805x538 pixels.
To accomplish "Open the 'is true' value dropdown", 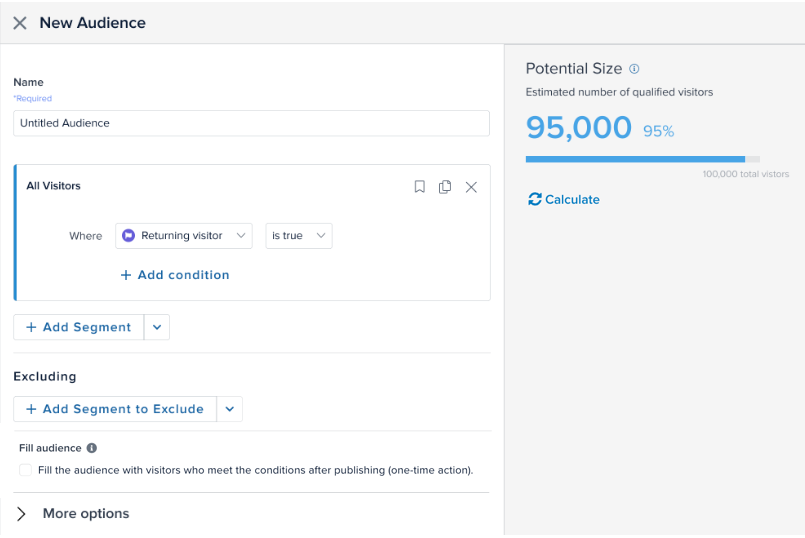I will coord(298,236).
